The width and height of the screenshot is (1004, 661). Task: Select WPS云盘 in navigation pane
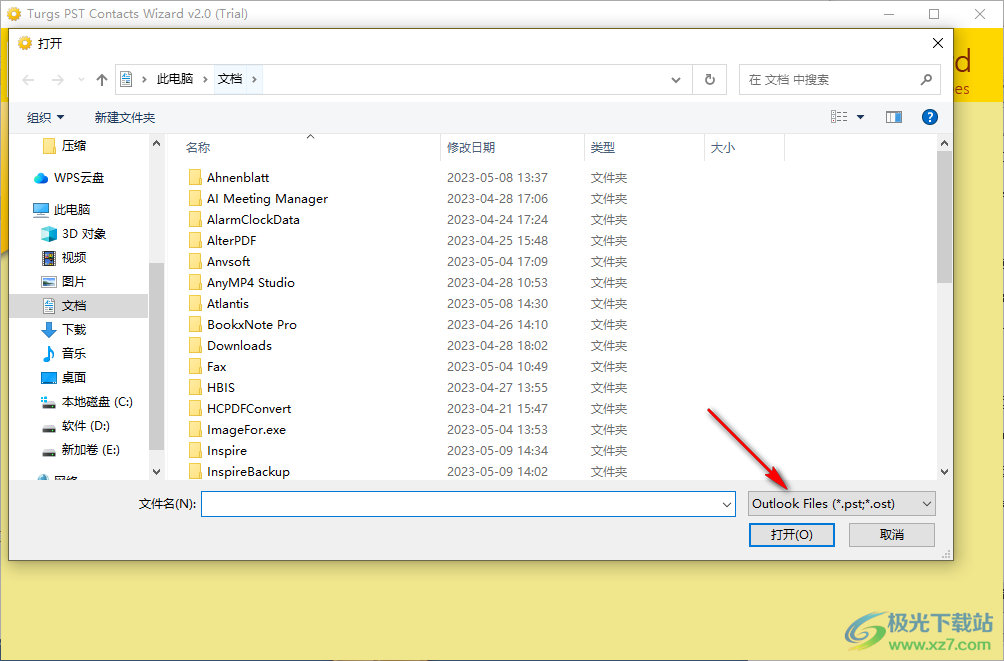pos(69,177)
